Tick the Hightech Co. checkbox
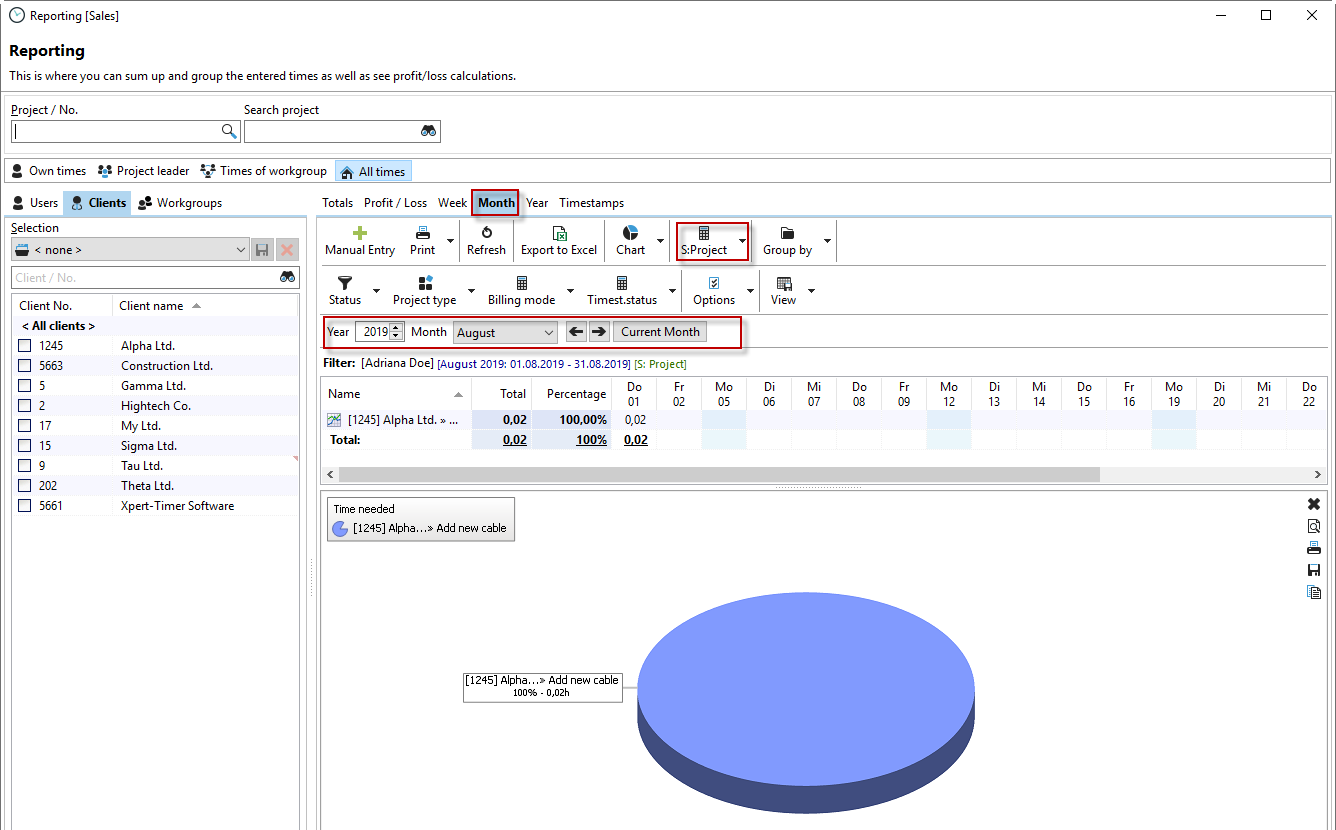Screen dimensions: 1336x830 click(25, 406)
